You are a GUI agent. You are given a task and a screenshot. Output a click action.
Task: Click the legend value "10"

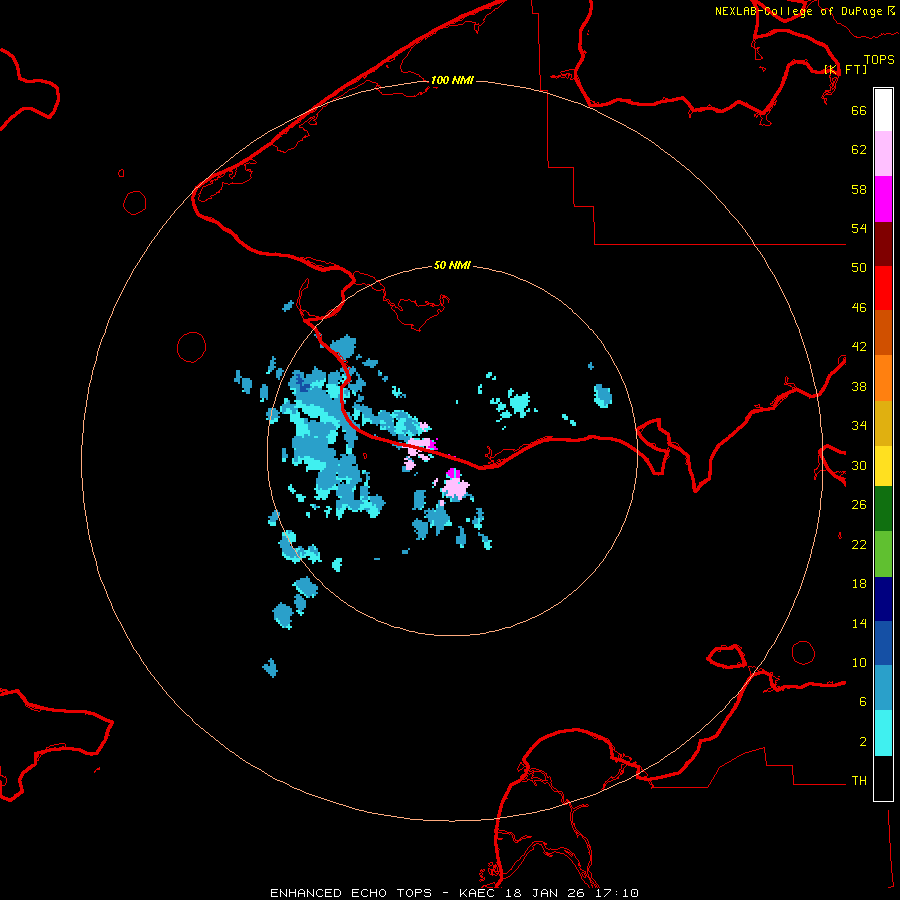(x=859, y=663)
